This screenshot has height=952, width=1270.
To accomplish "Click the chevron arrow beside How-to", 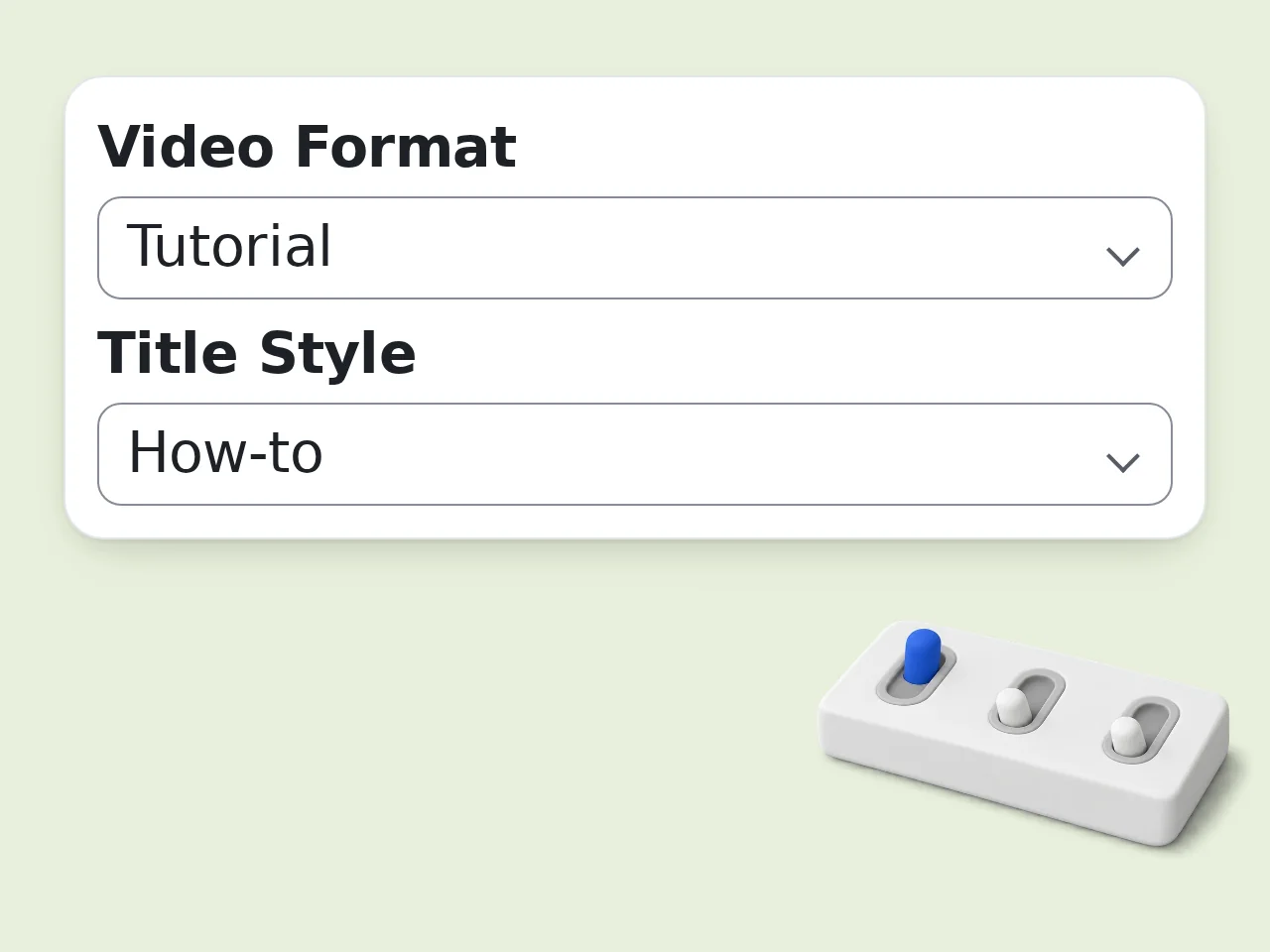I will tap(1122, 463).
